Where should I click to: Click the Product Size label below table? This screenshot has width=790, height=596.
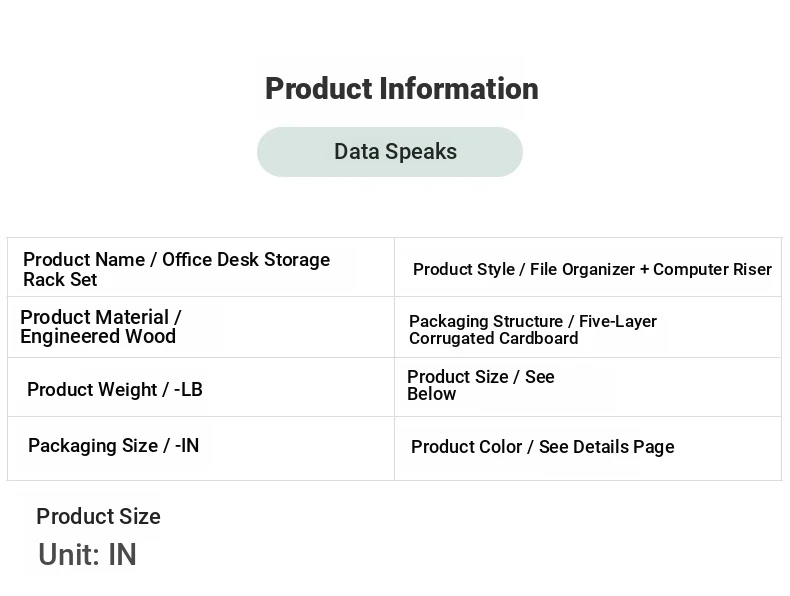point(98,516)
